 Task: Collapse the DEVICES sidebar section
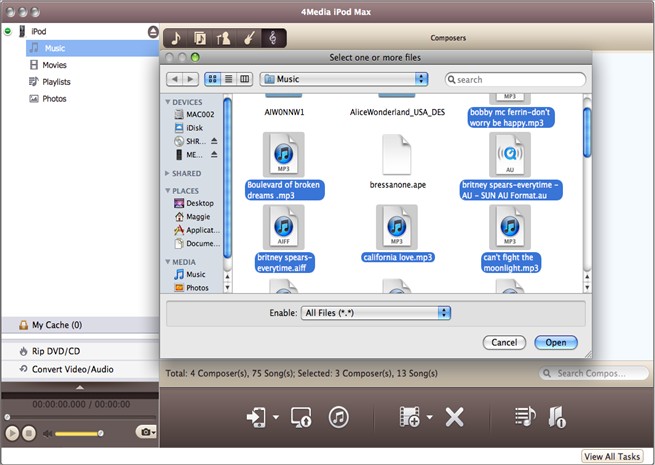point(168,102)
